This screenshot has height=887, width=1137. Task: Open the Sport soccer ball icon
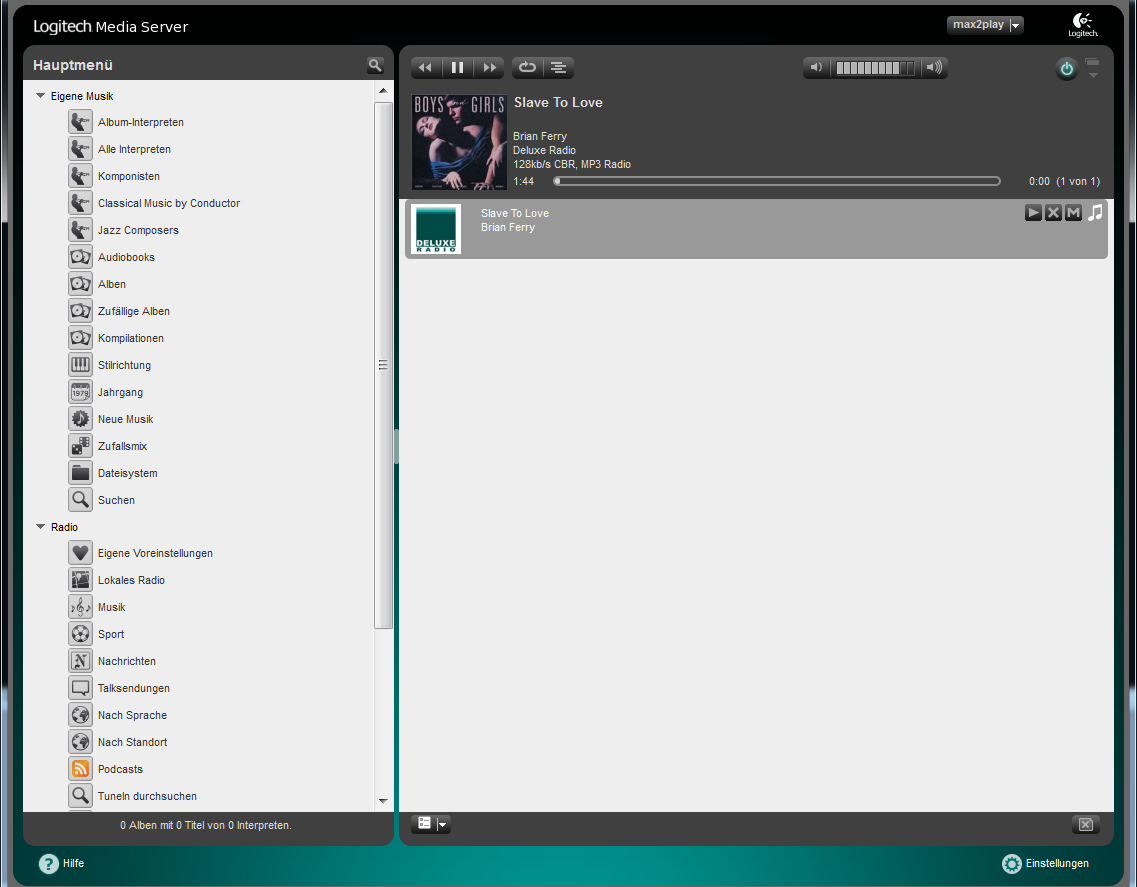point(80,634)
